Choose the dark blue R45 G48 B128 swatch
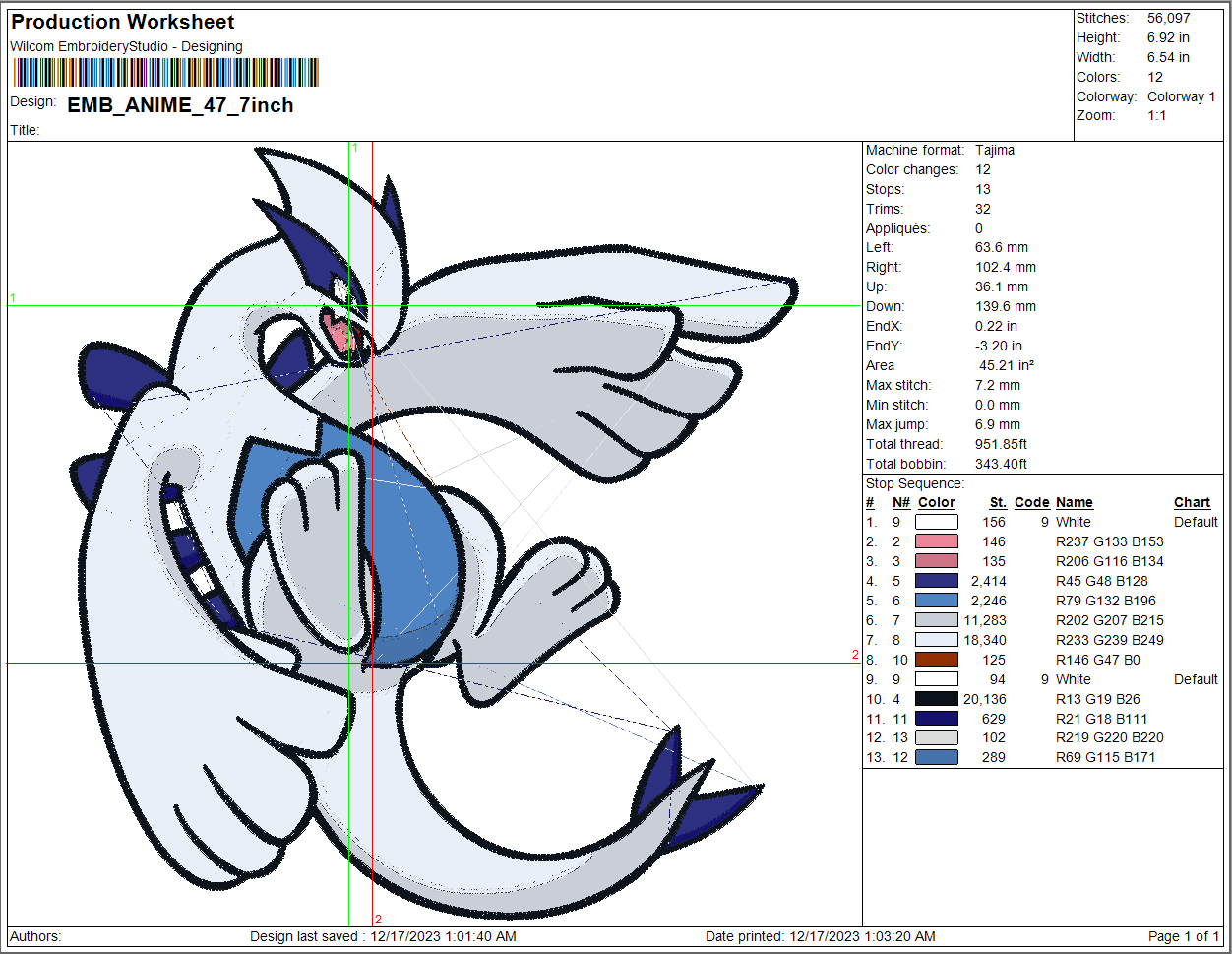Image resolution: width=1232 pixels, height=954 pixels. (936, 581)
